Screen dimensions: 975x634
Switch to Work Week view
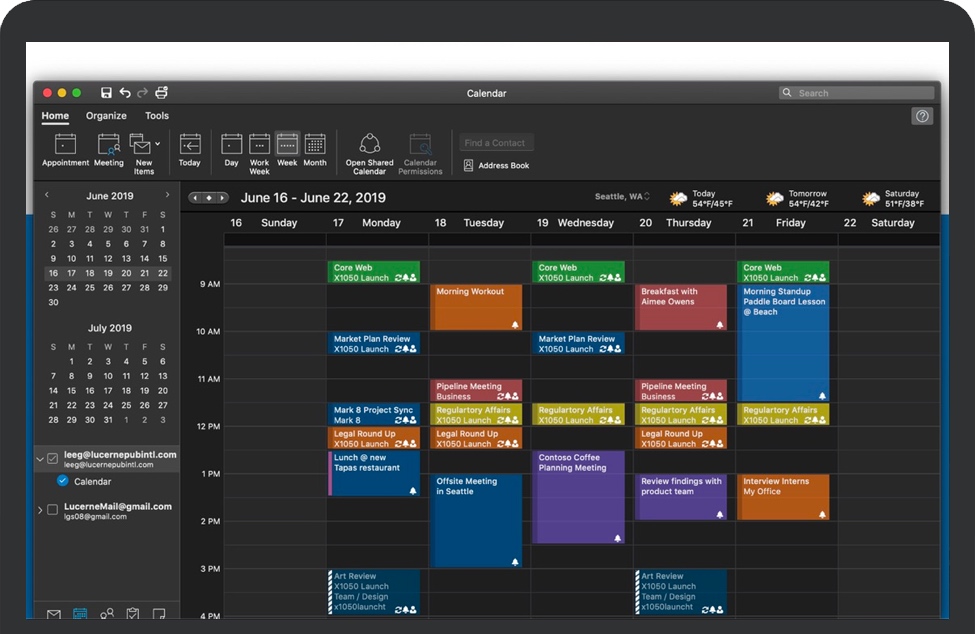coord(259,146)
